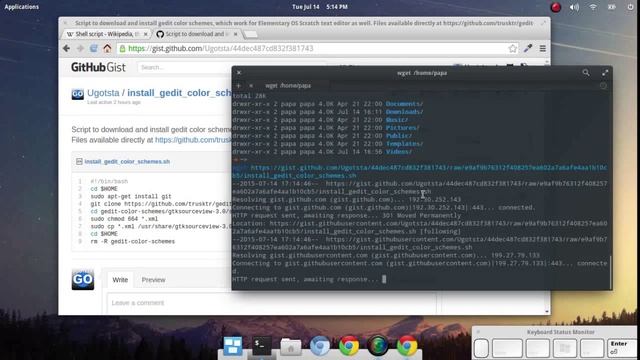Open the blue Chromium dock icon
This screenshot has width=640, height=360.
320,346
